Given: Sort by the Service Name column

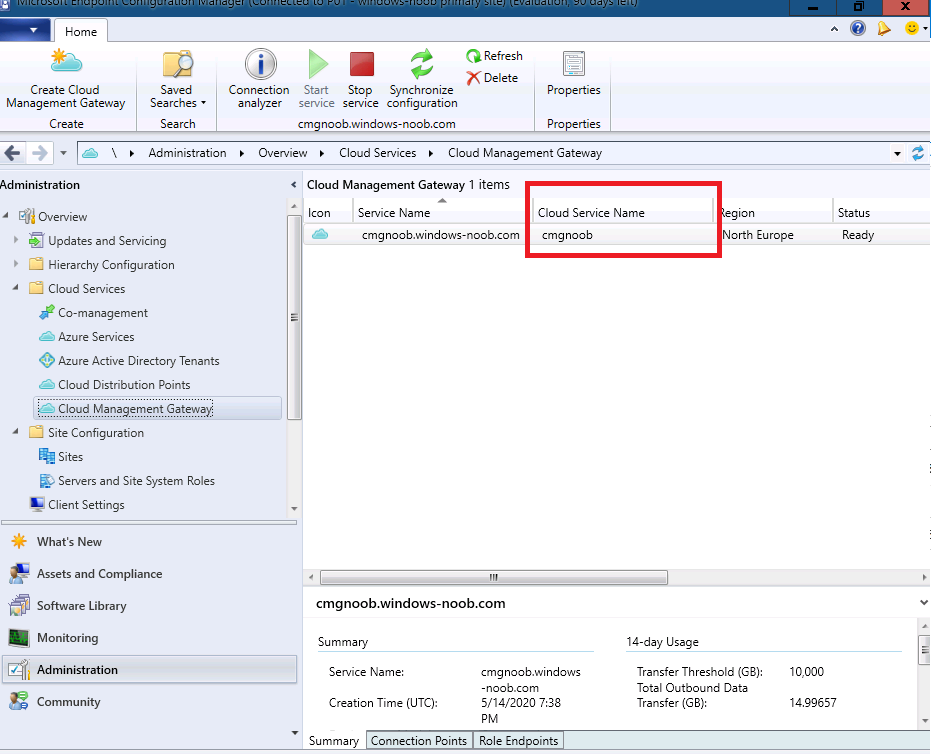Looking at the screenshot, I should (x=442, y=213).
